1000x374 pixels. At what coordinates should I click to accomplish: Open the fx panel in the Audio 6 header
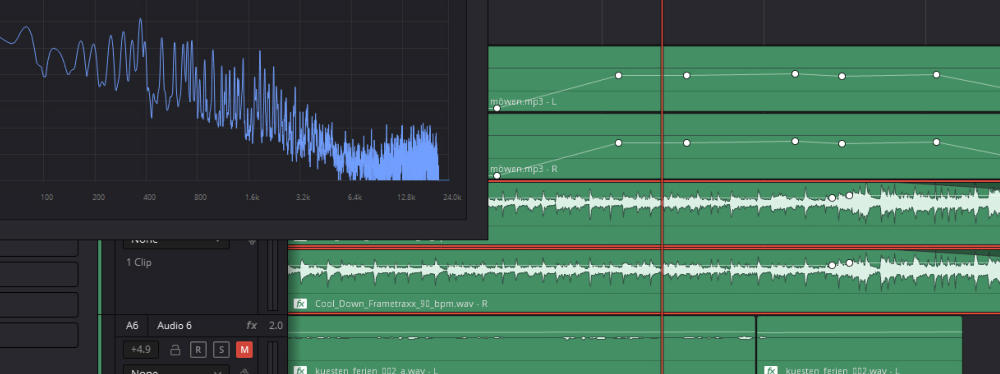click(251, 325)
